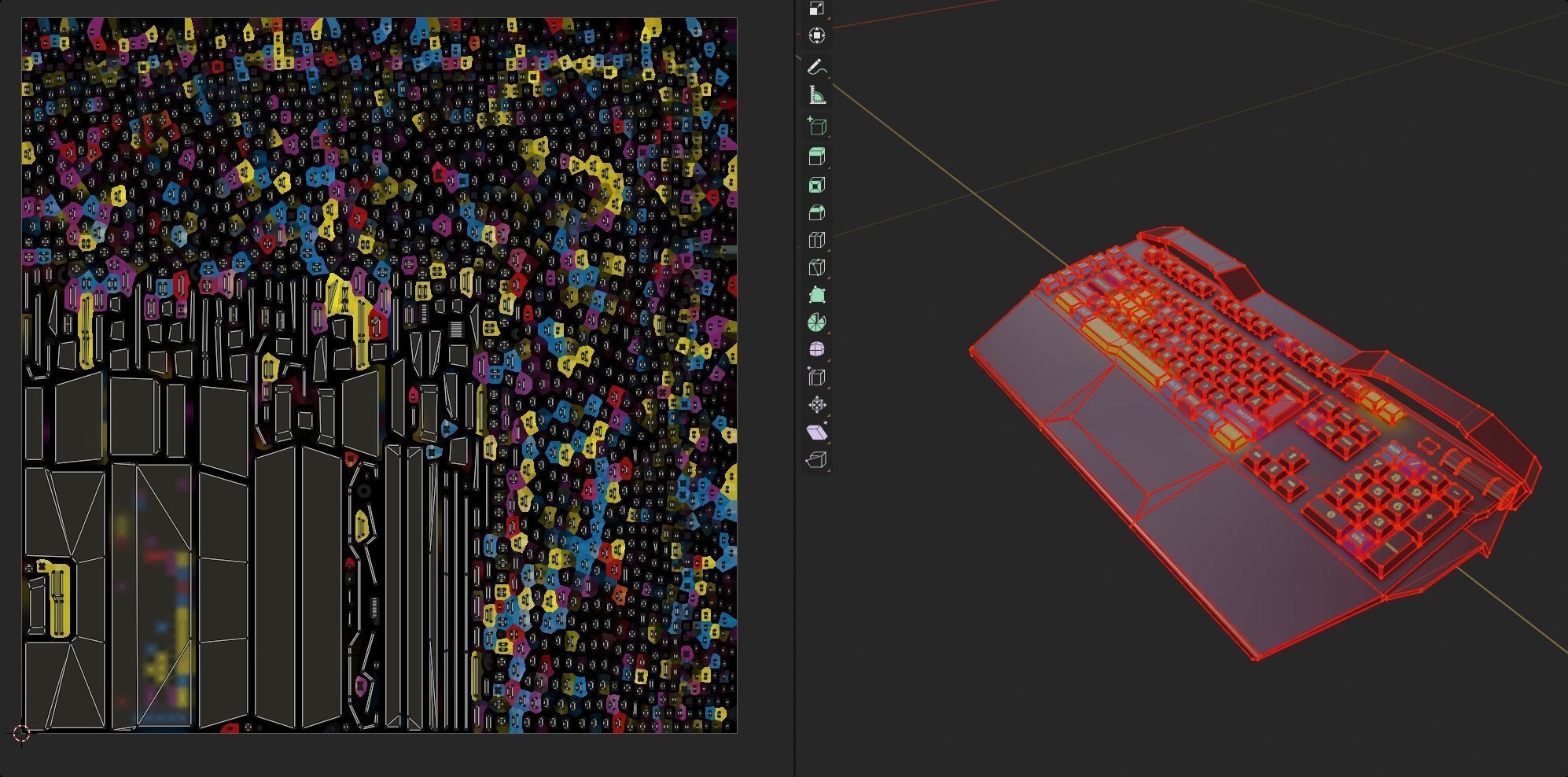The width and height of the screenshot is (1568, 777).
Task: Select the Transform tool
Action: tap(817, 35)
